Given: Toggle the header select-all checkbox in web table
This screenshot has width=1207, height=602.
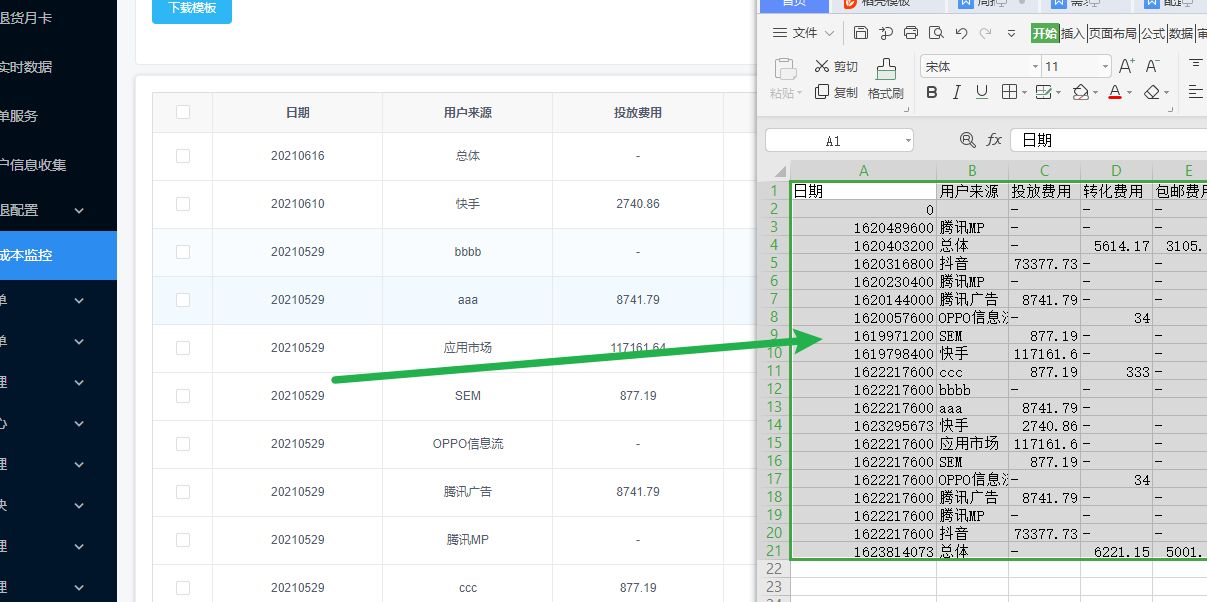Looking at the screenshot, I should (183, 112).
